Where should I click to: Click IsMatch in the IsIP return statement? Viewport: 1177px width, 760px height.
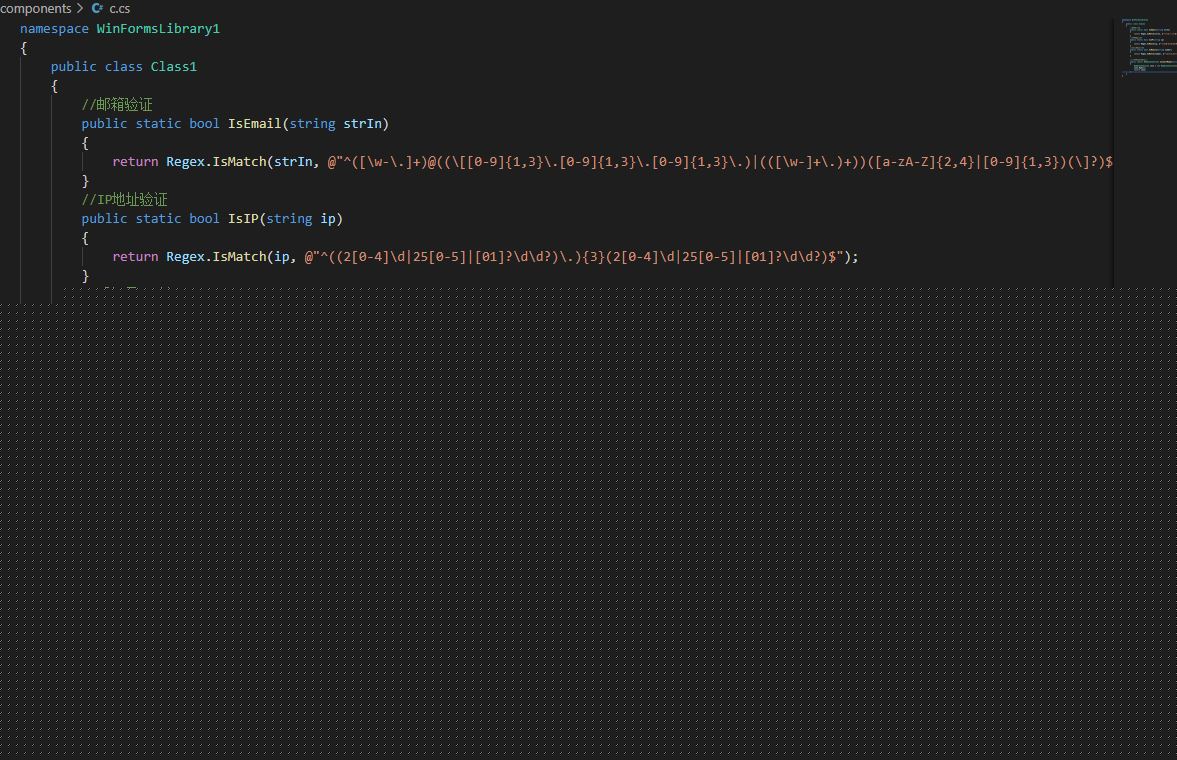click(239, 256)
